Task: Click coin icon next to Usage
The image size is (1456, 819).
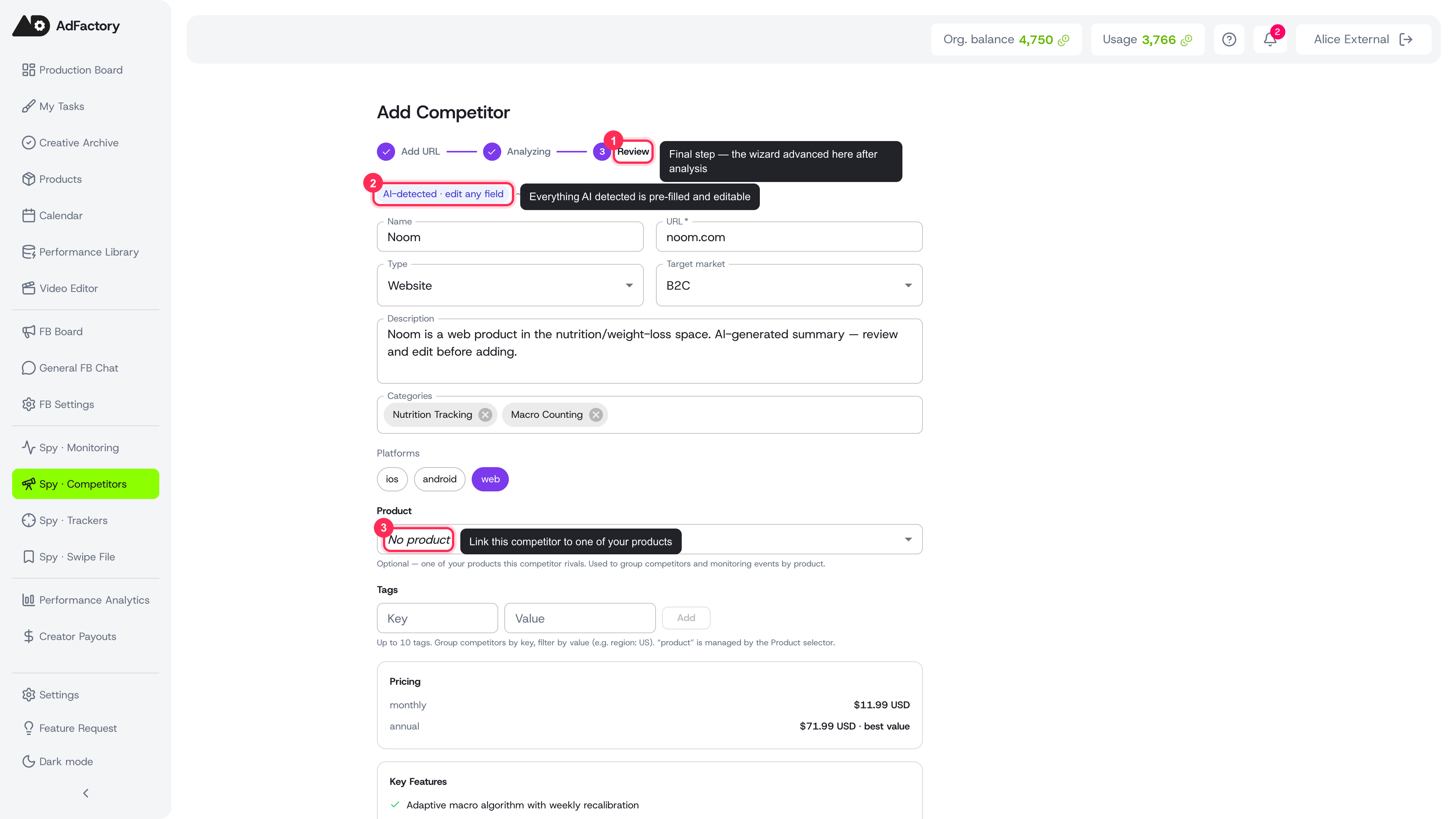Action: 1187,39
